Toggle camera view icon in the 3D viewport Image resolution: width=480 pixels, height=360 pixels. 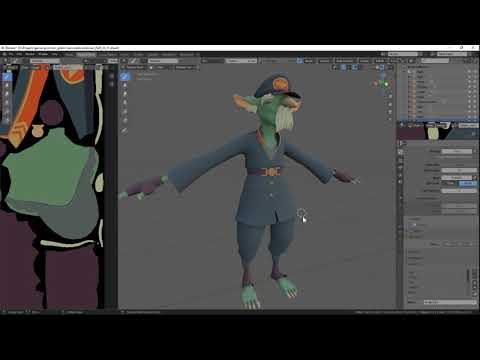390,112
